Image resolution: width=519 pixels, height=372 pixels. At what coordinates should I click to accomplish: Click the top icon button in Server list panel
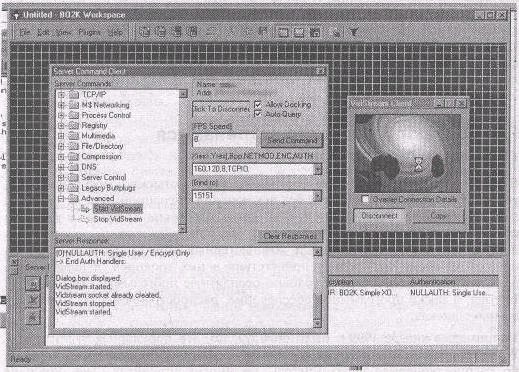[33, 284]
